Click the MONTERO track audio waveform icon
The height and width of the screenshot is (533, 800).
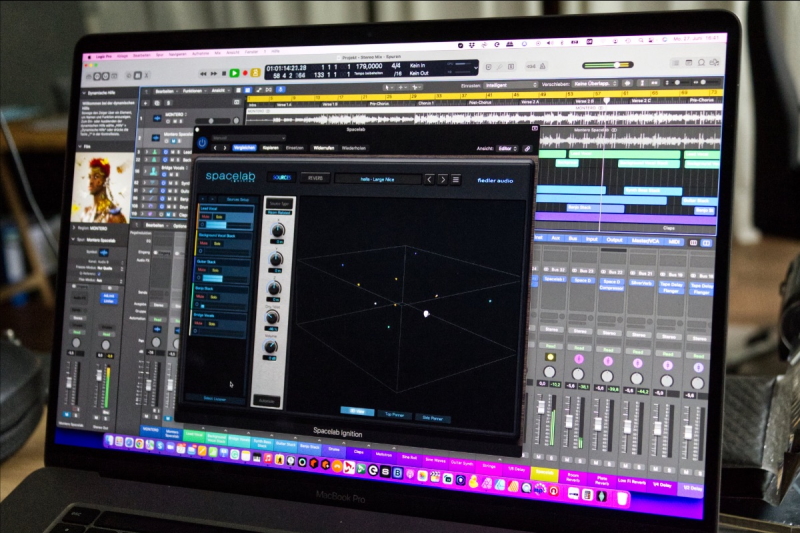(x=157, y=118)
